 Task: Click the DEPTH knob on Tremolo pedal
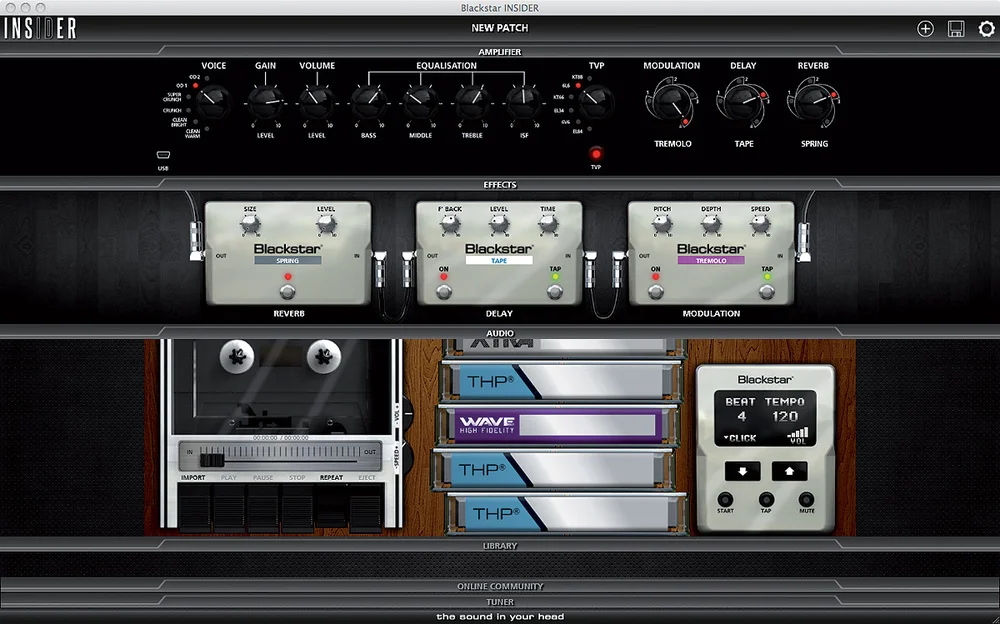point(711,224)
